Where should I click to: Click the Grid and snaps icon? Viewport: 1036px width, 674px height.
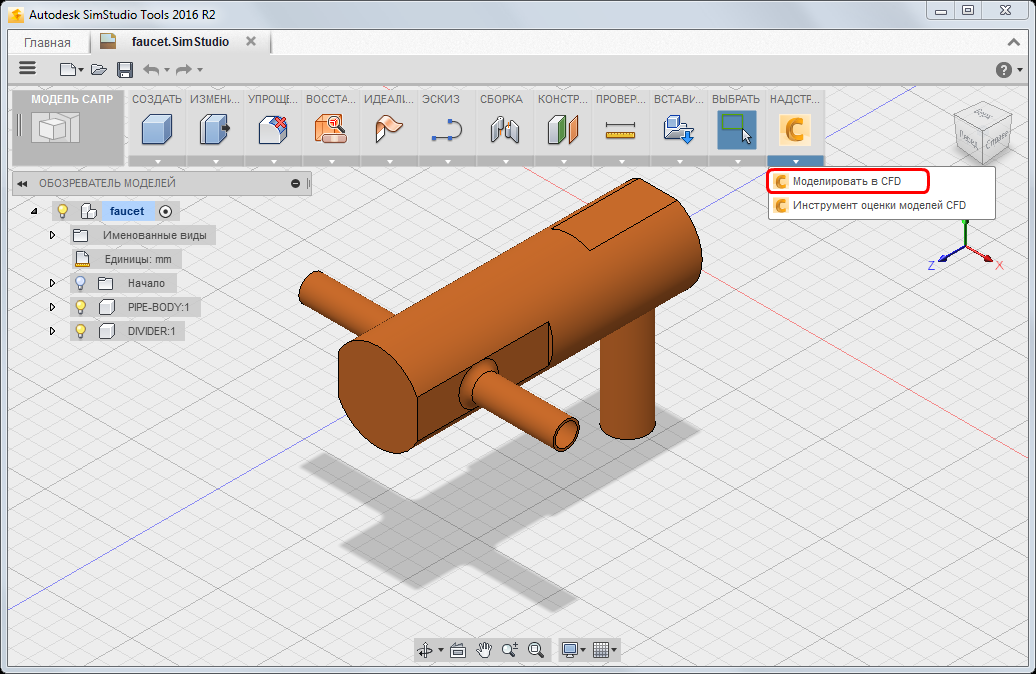[601, 650]
